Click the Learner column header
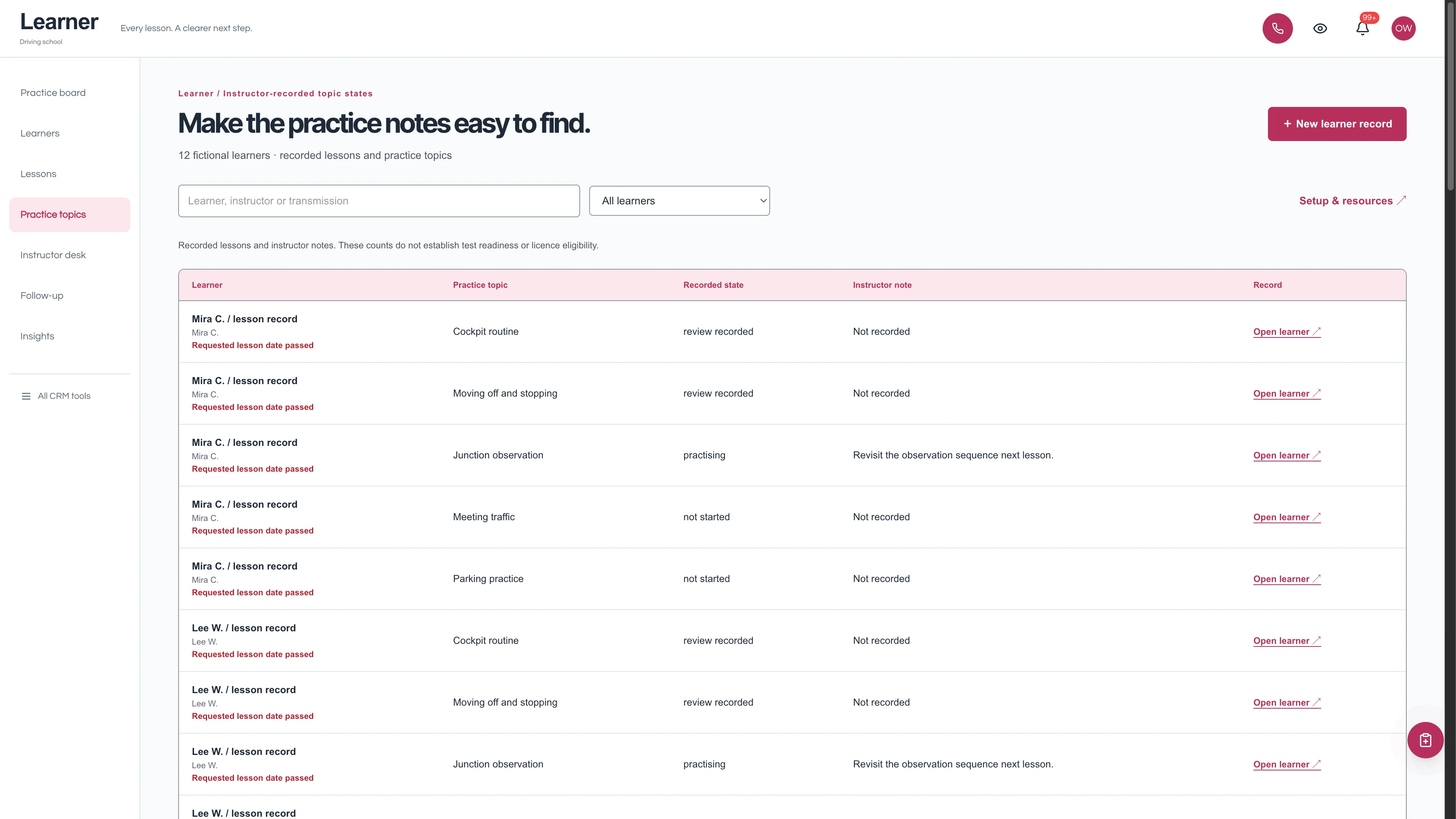Viewport: 1456px width, 819px height. (x=207, y=285)
